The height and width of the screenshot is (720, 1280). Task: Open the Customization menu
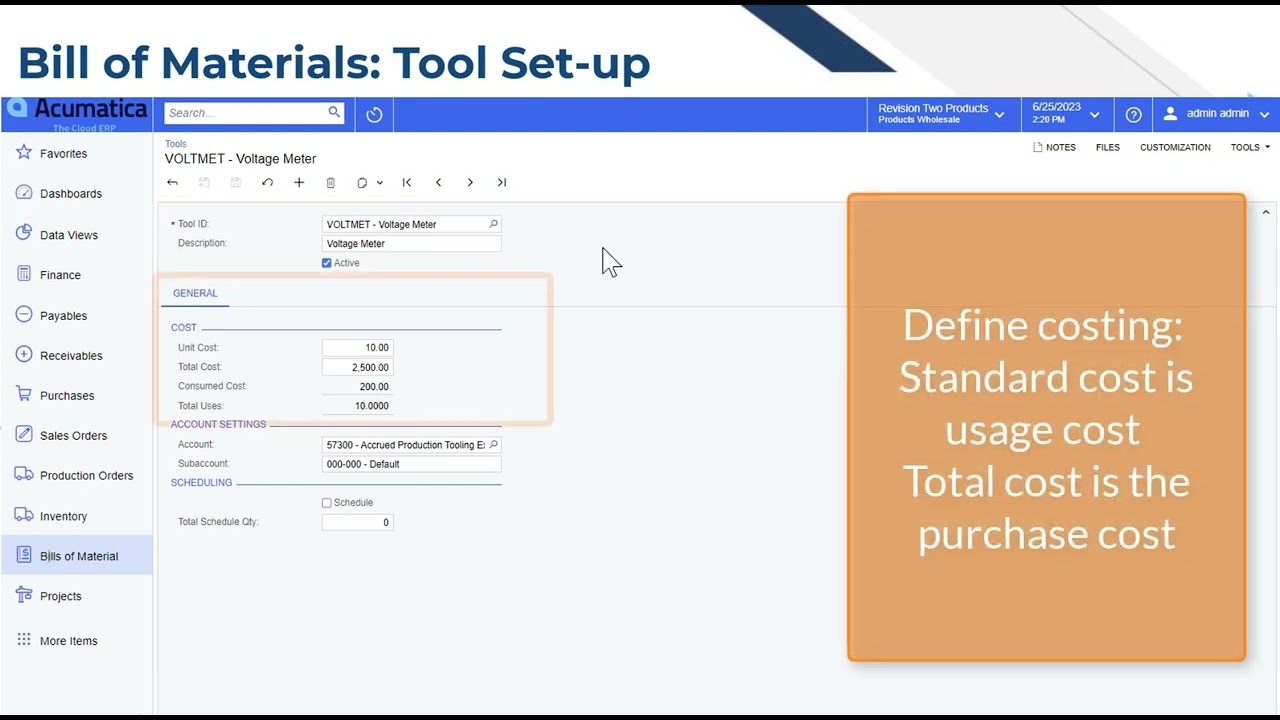click(1175, 147)
